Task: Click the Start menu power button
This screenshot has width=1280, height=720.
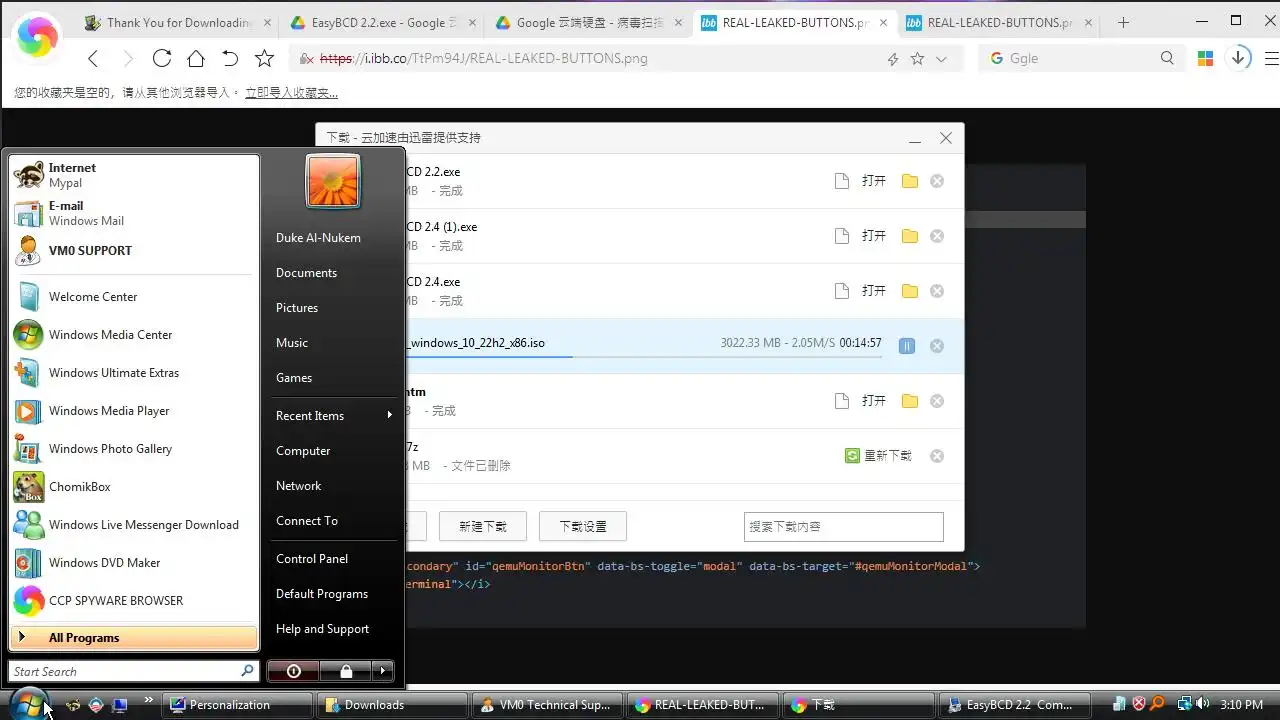Action: (294, 671)
